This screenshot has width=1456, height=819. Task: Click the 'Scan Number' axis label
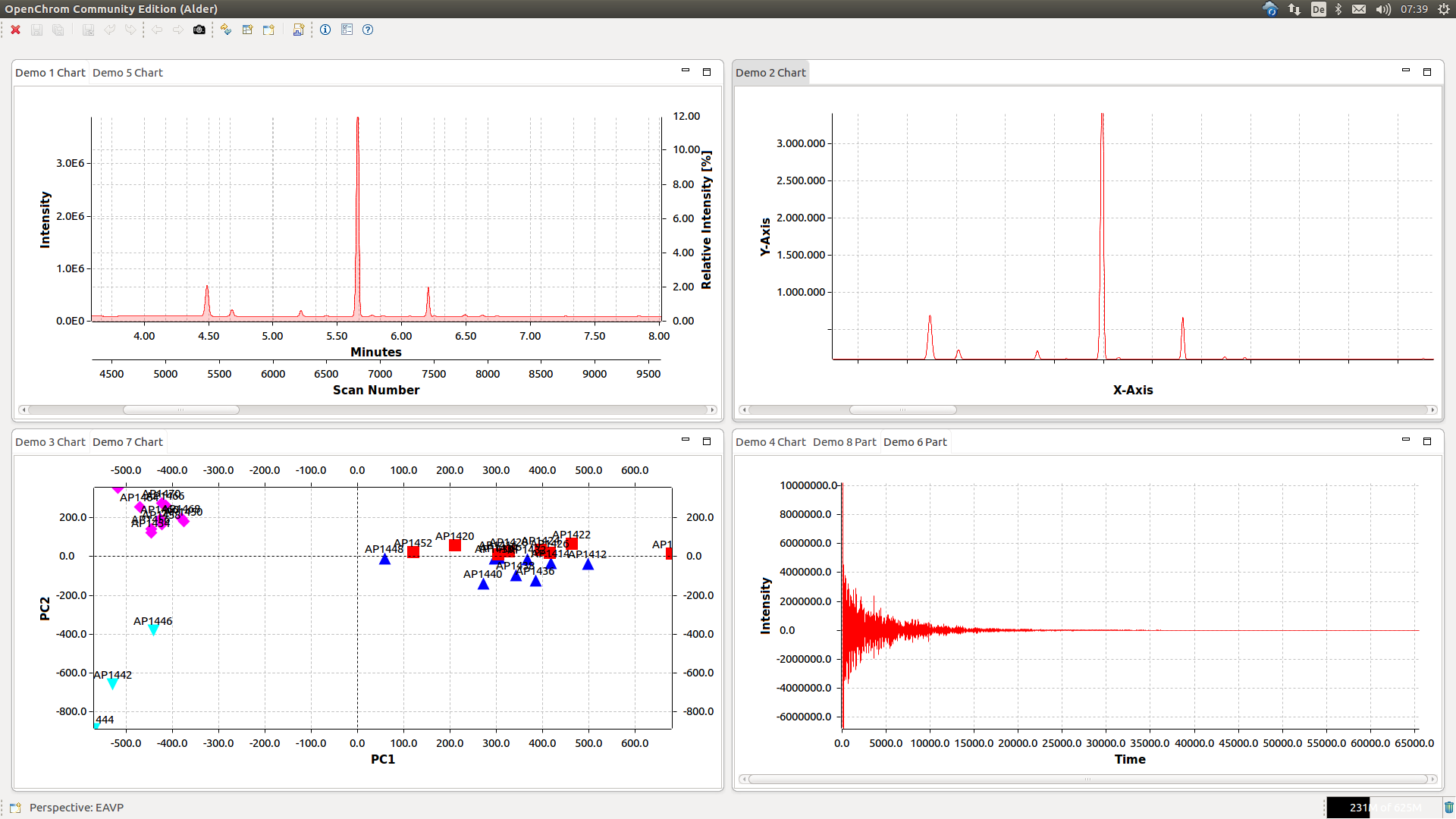click(x=376, y=390)
